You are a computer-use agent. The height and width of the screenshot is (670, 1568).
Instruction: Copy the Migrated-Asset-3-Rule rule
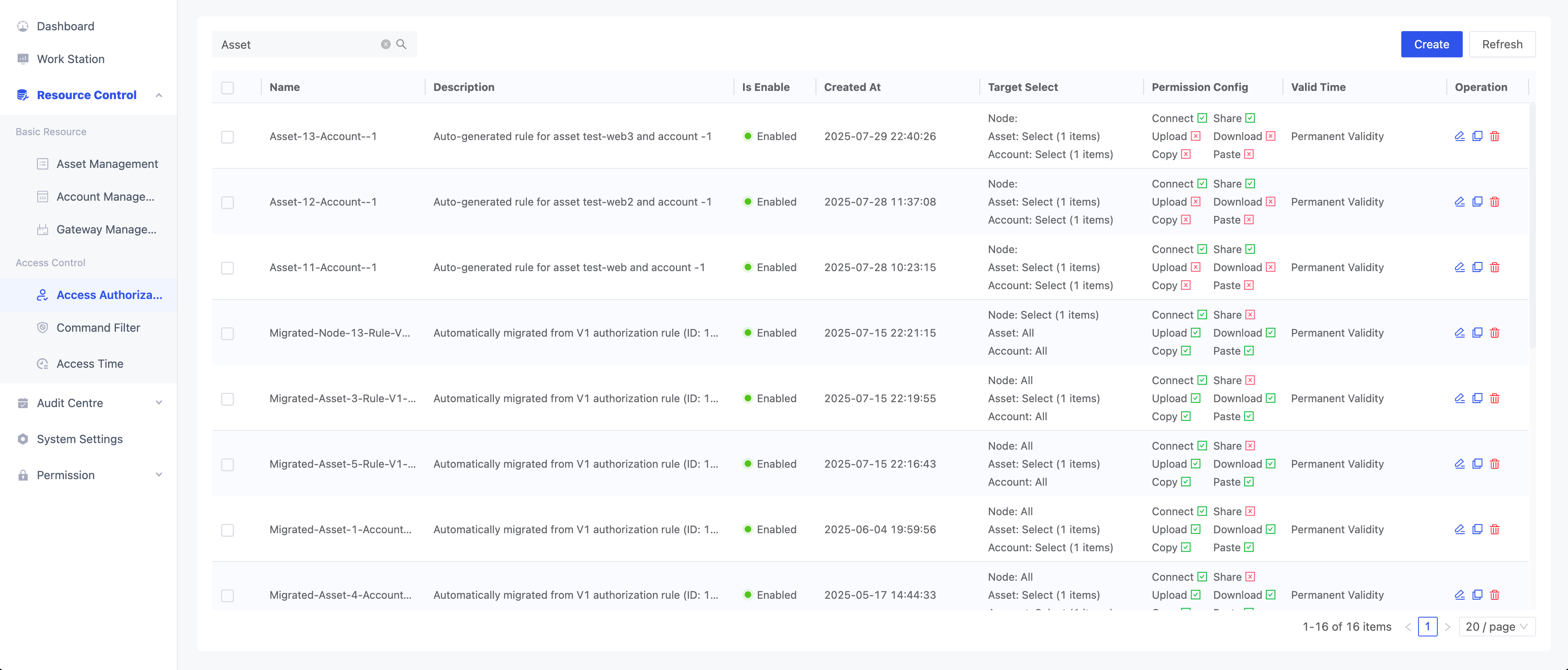click(1477, 398)
